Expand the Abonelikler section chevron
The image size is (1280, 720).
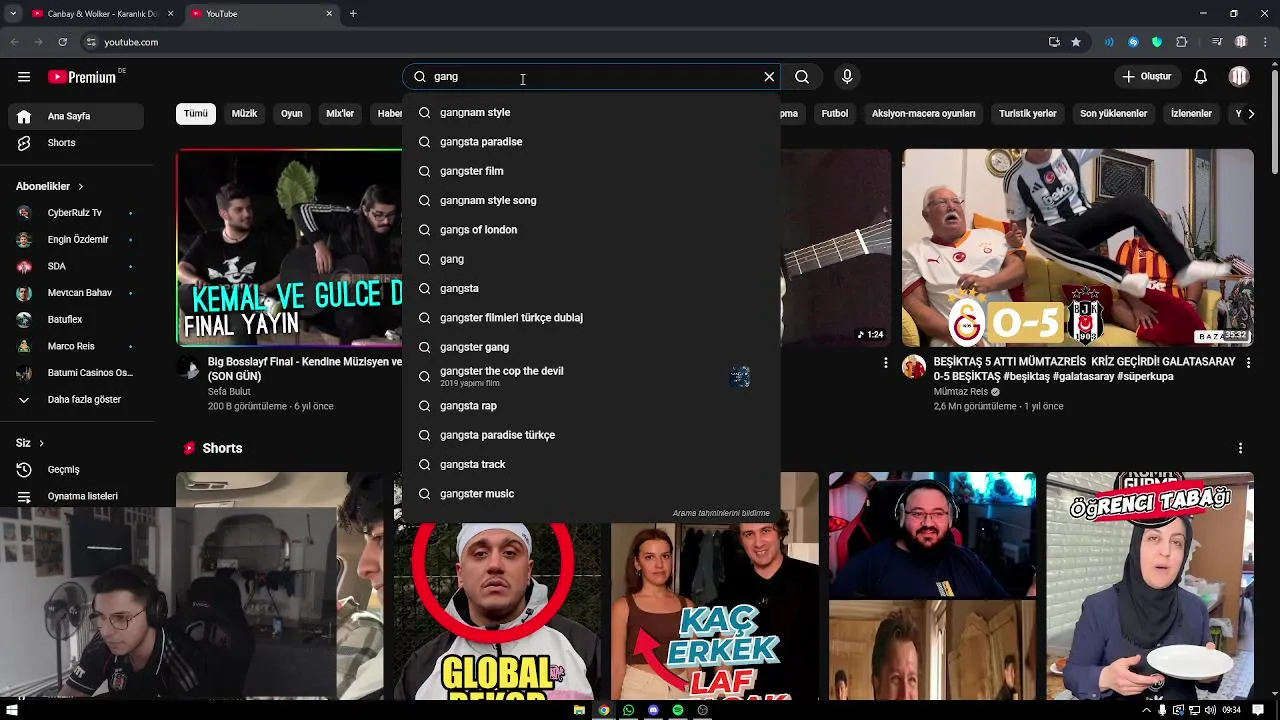coord(81,187)
